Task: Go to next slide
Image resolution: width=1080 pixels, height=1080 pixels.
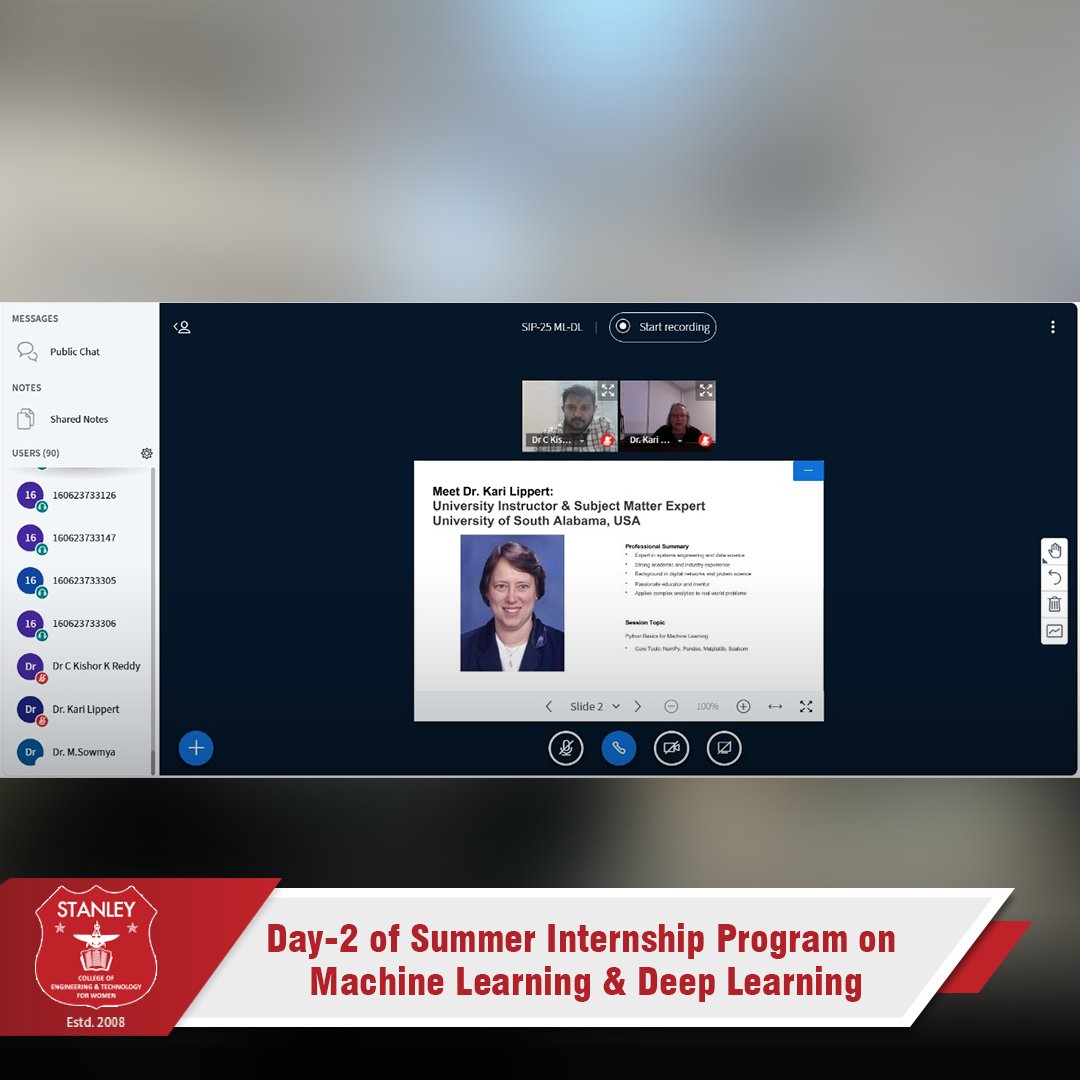Action: pyautogui.click(x=638, y=707)
